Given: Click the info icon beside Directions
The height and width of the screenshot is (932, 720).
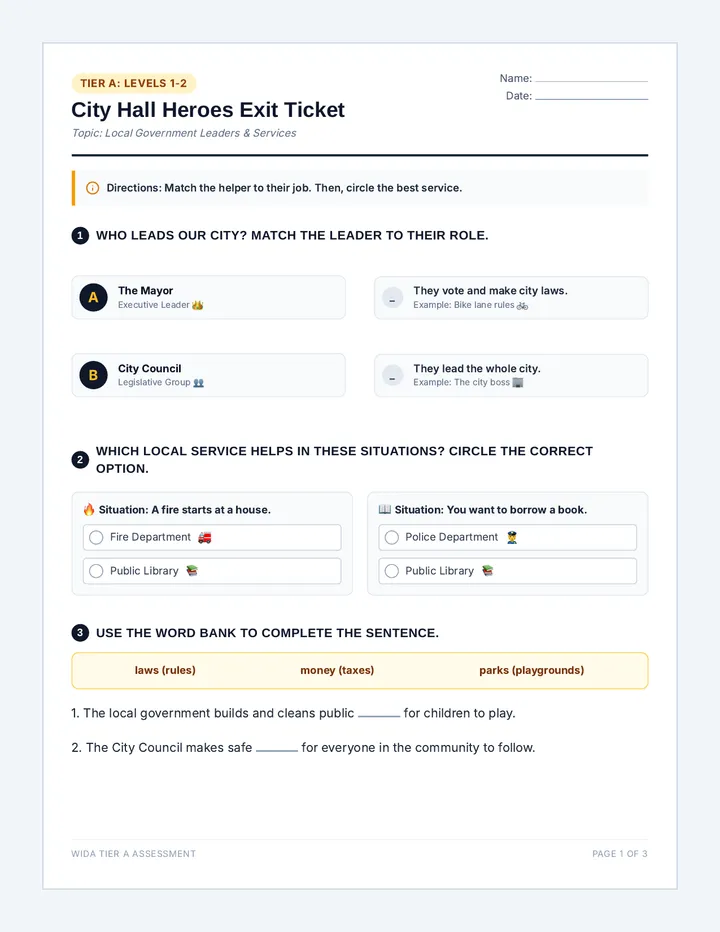Looking at the screenshot, I should pyautogui.click(x=93, y=188).
